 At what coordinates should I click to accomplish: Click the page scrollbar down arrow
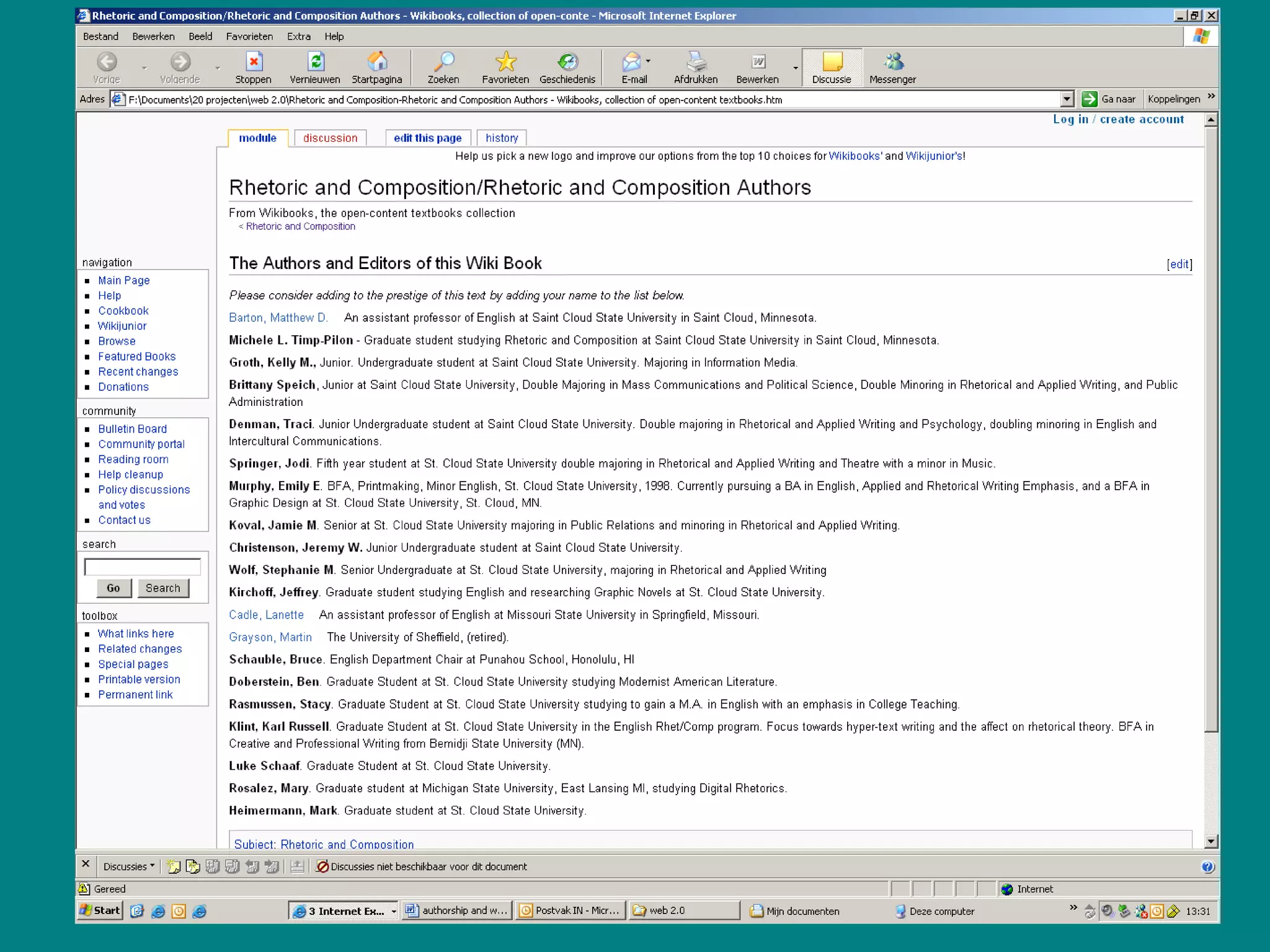(1210, 841)
